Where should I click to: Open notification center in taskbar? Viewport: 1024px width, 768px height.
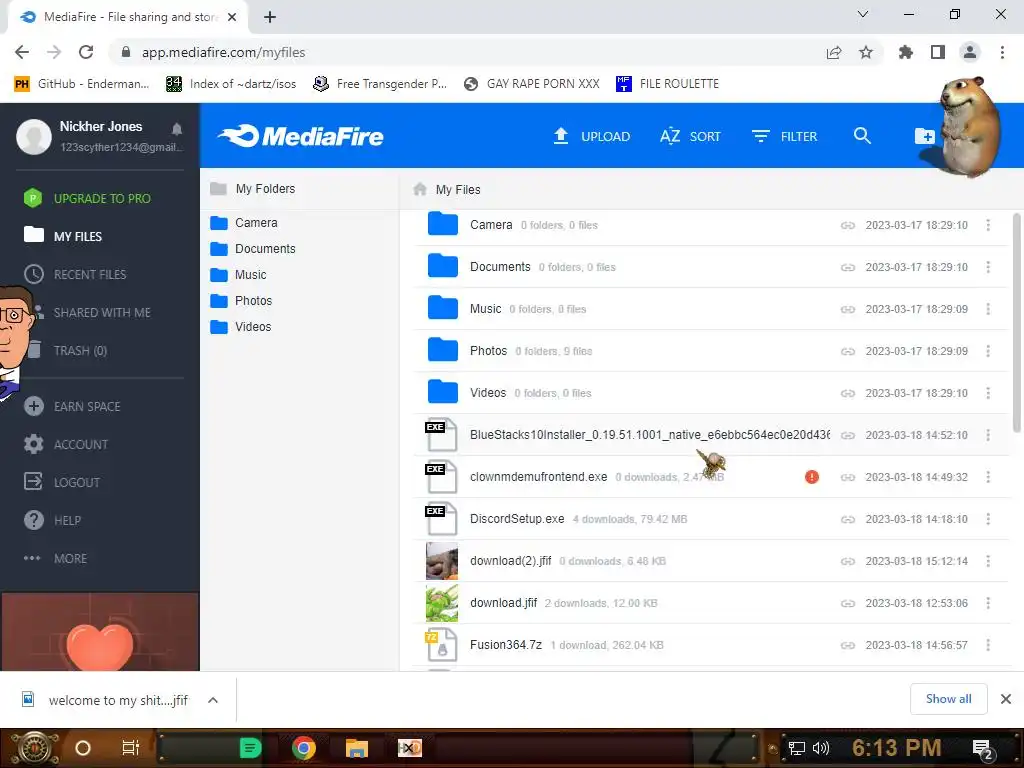(x=983, y=748)
